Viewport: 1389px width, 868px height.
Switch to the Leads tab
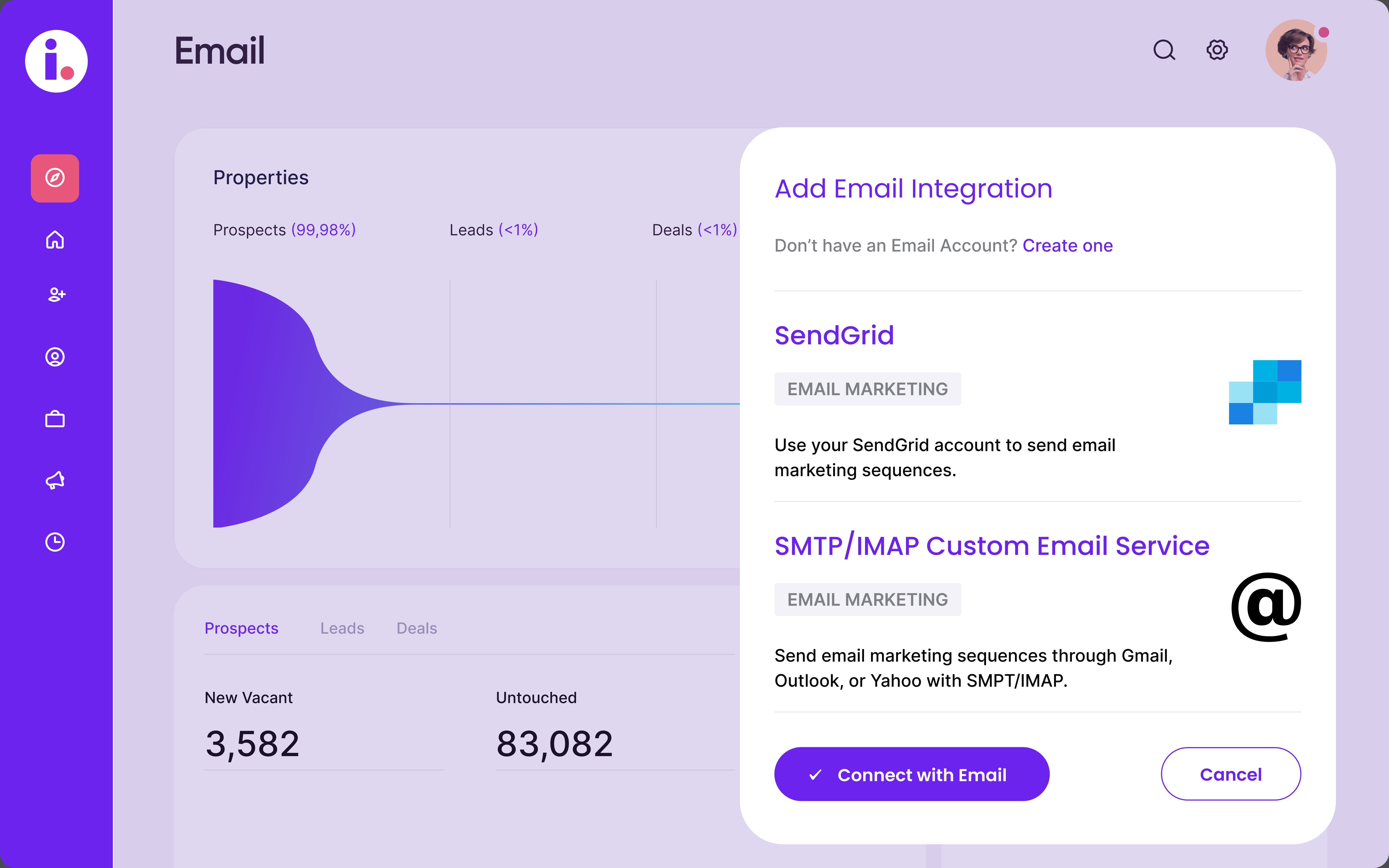(x=342, y=629)
